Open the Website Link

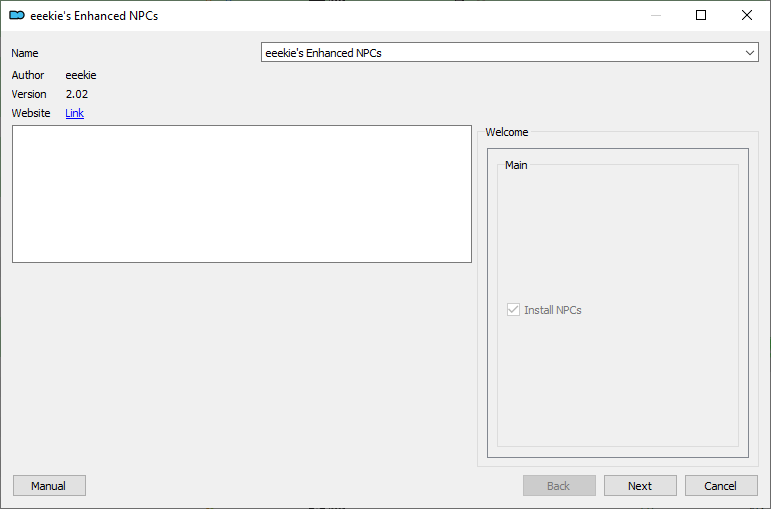(x=74, y=113)
